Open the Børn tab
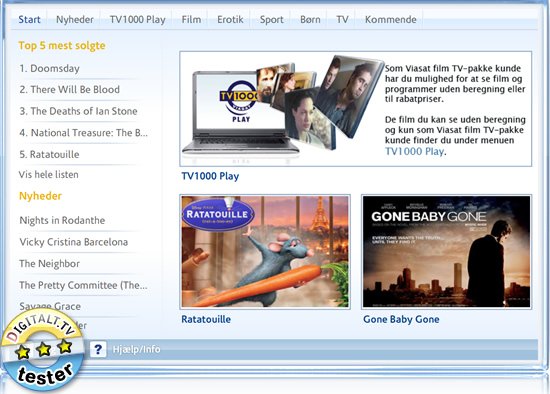The width and height of the screenshot is (550, 394). (x=310, y=20)
